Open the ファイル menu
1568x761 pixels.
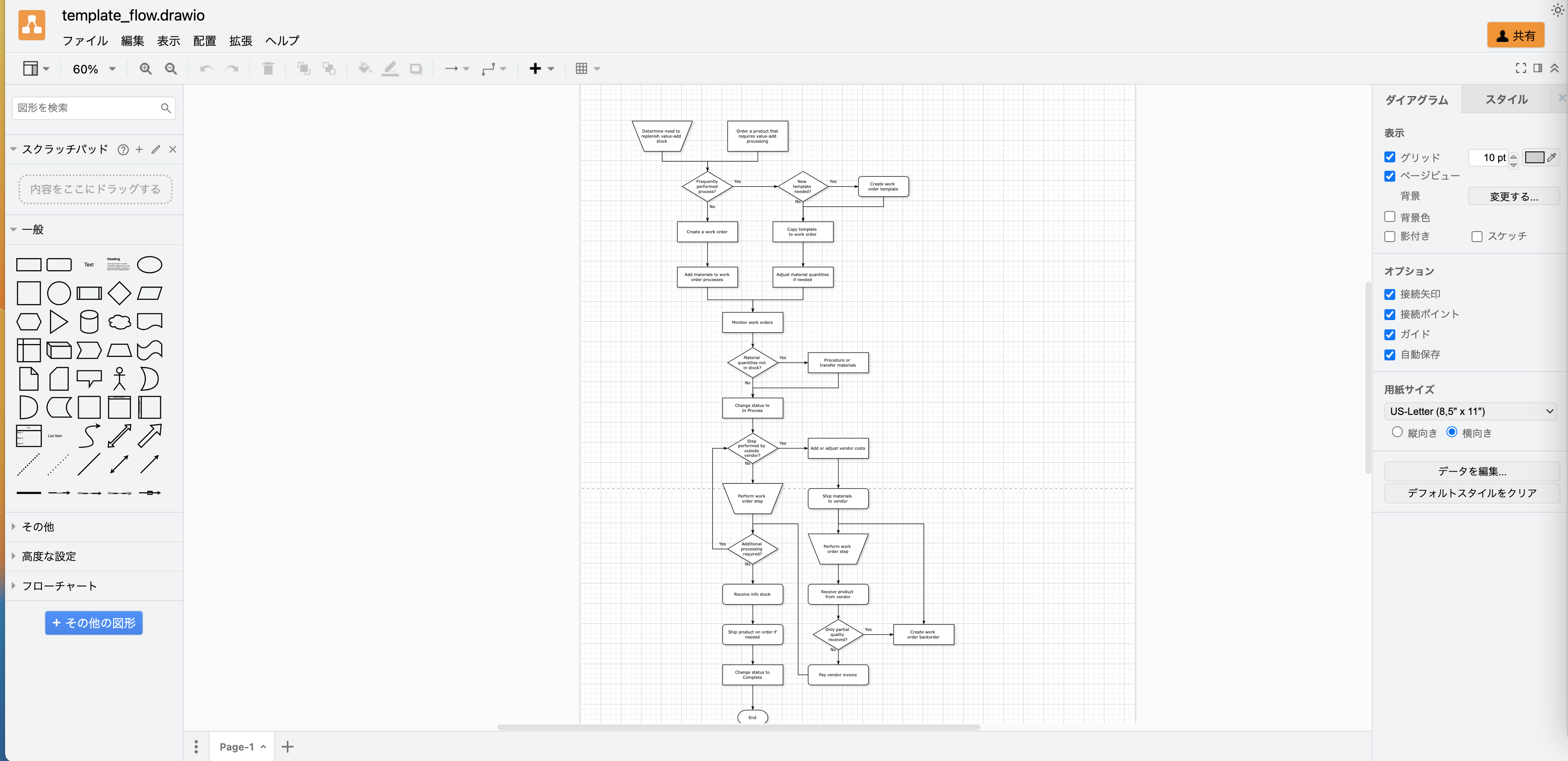85,41
